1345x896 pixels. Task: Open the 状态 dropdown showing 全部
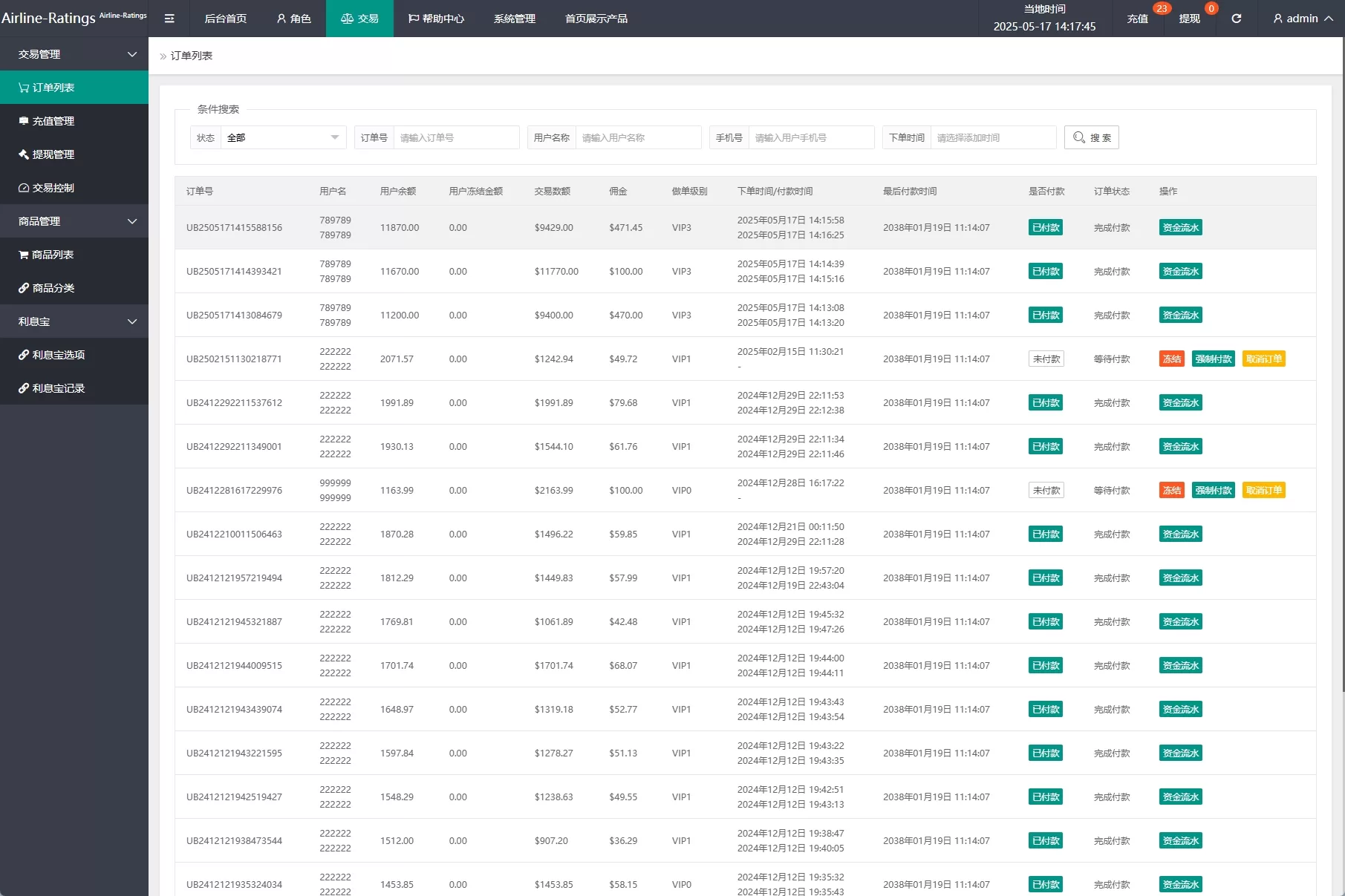[x=282, y=137]
